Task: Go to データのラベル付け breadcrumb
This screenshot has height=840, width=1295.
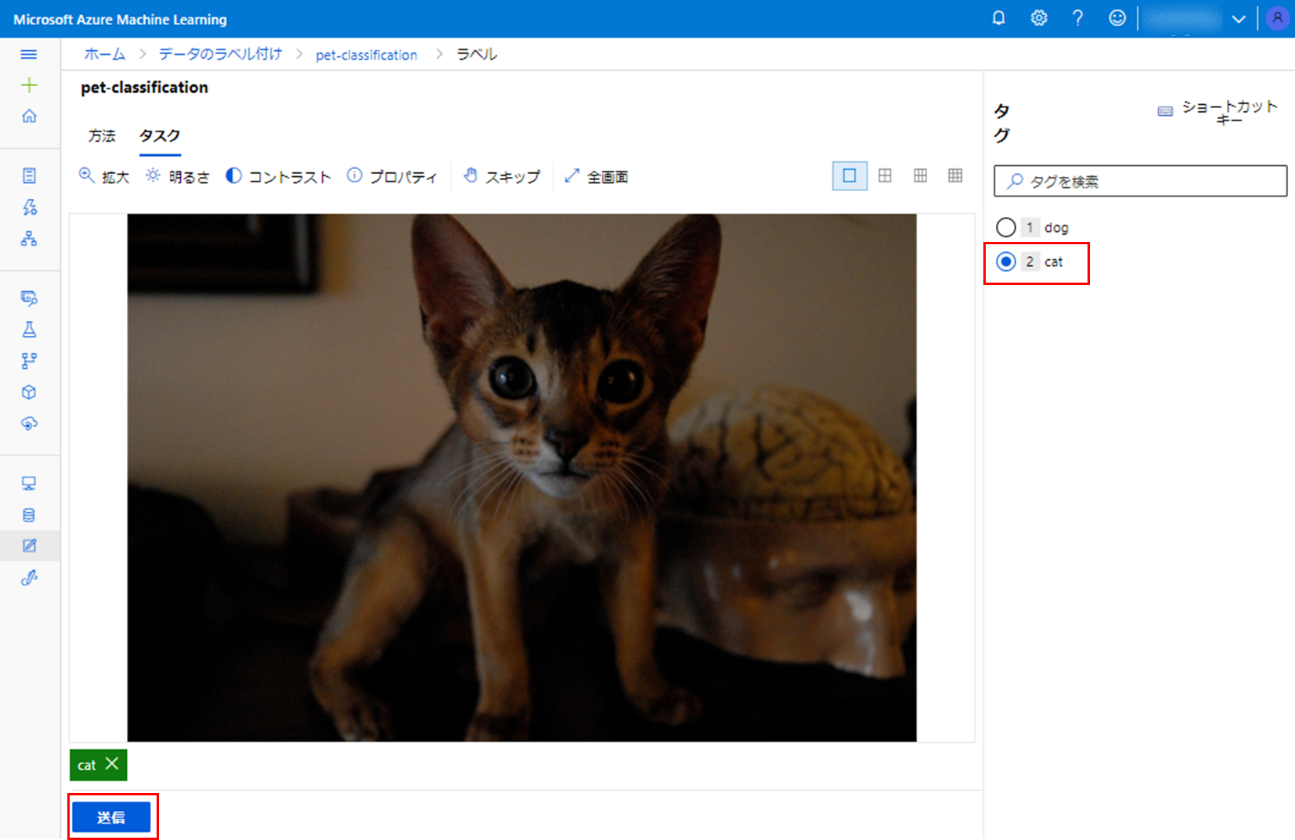Action: pos(221,54)
